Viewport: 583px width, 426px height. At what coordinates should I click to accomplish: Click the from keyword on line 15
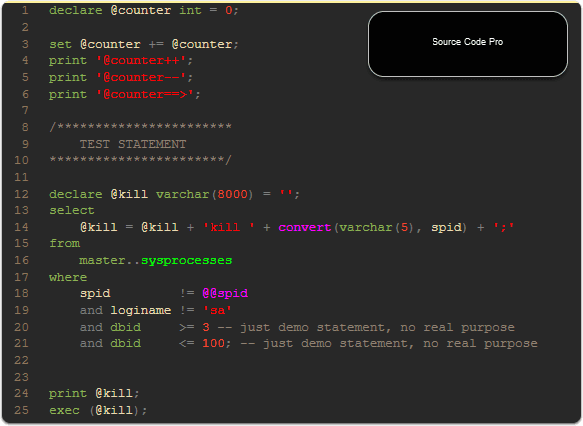pyautogui.click(x=64, y=243)
